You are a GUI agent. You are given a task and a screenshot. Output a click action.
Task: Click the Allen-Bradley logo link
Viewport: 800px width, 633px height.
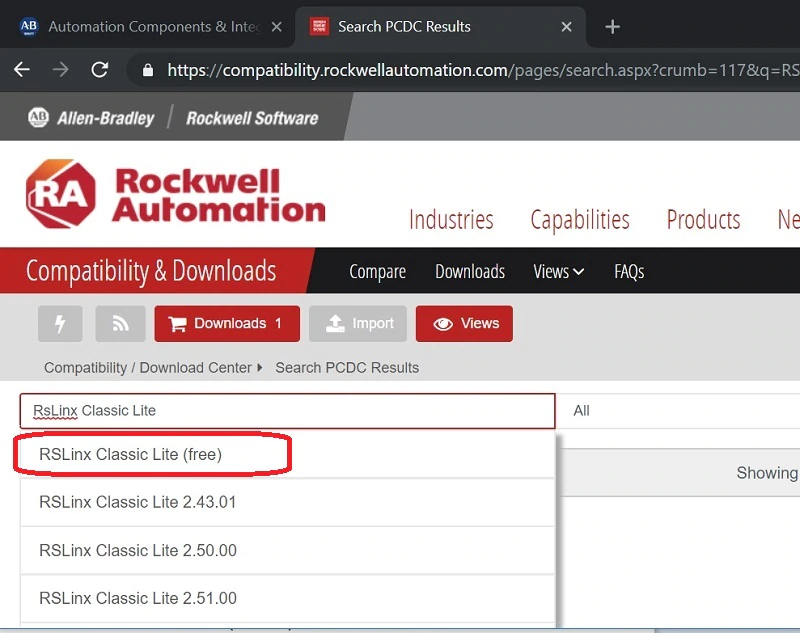click(91, 118)
